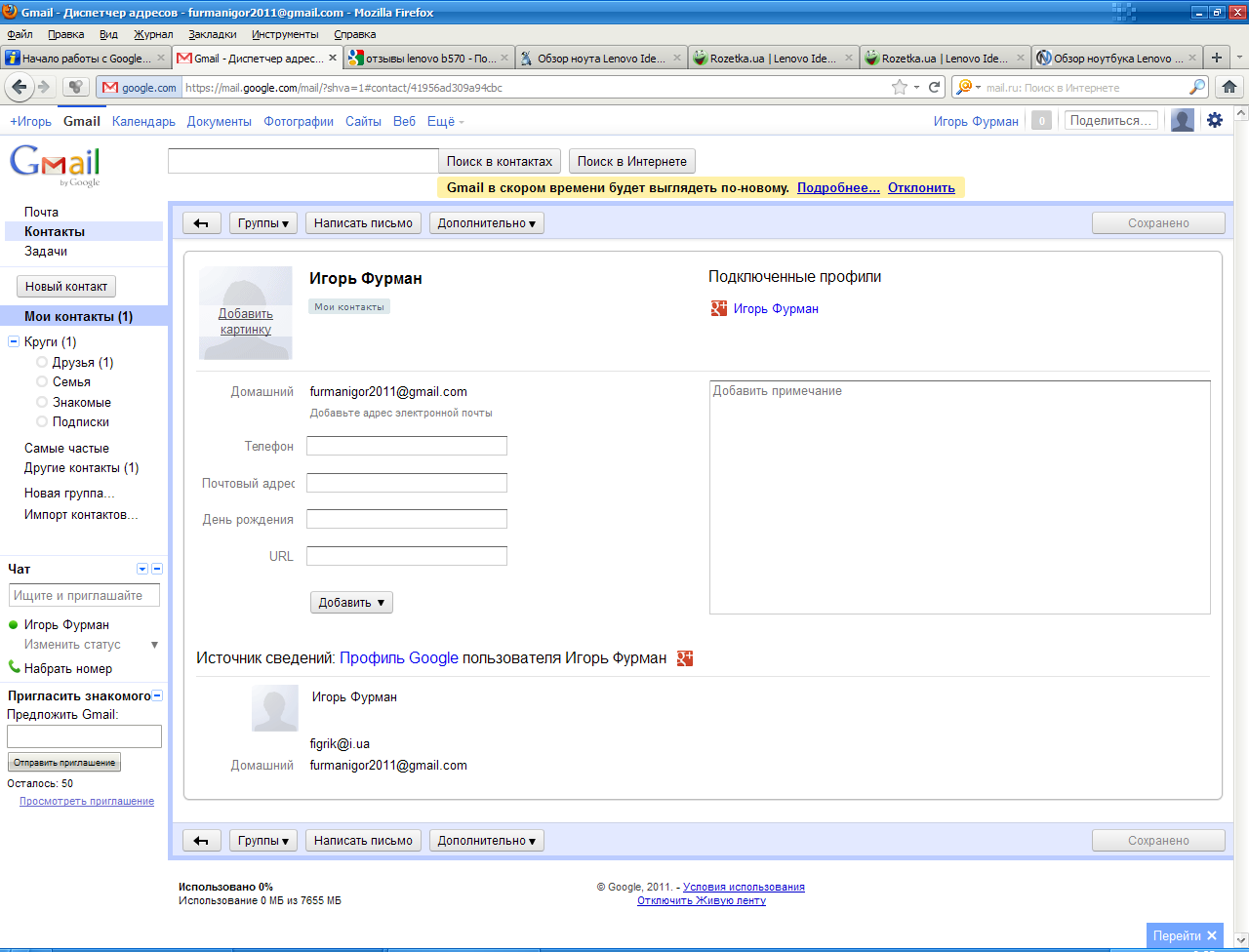Click the back arrow button left of Группы above the card
The width and height of the screenshot is (1249, 952).
202,223
